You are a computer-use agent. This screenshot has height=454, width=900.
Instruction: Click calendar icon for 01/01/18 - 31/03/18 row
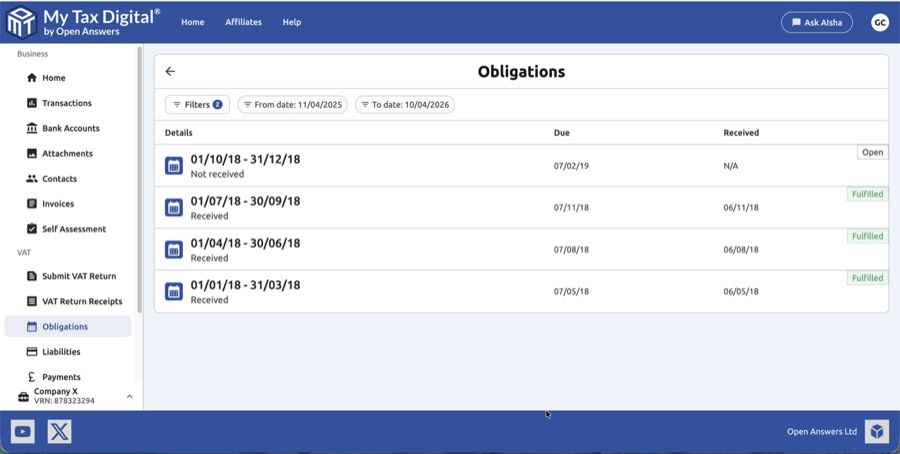click(x=174, y=292)
